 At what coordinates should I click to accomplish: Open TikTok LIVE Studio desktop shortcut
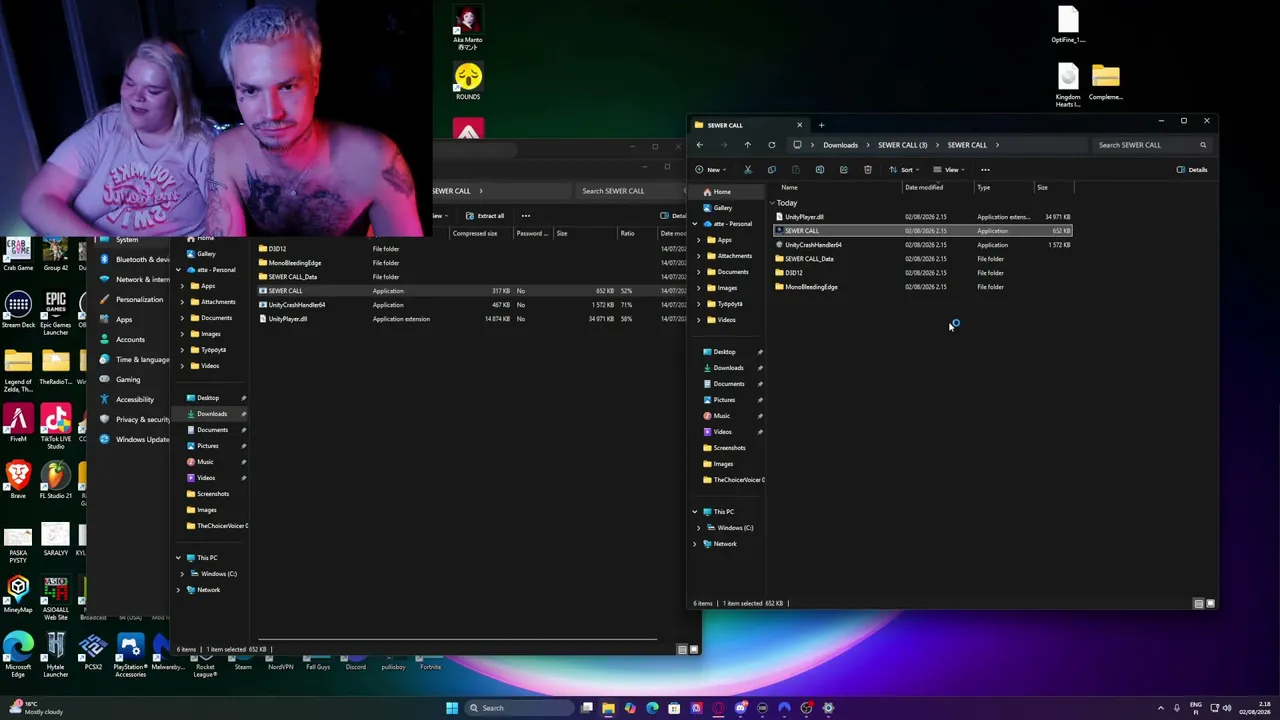click(56, 425)
